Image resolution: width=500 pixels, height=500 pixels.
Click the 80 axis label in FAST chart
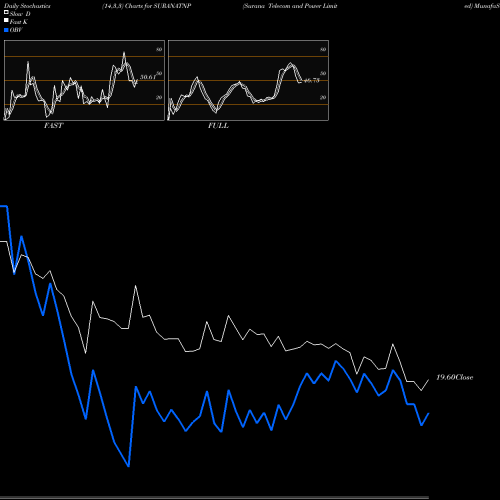(159, 49)
